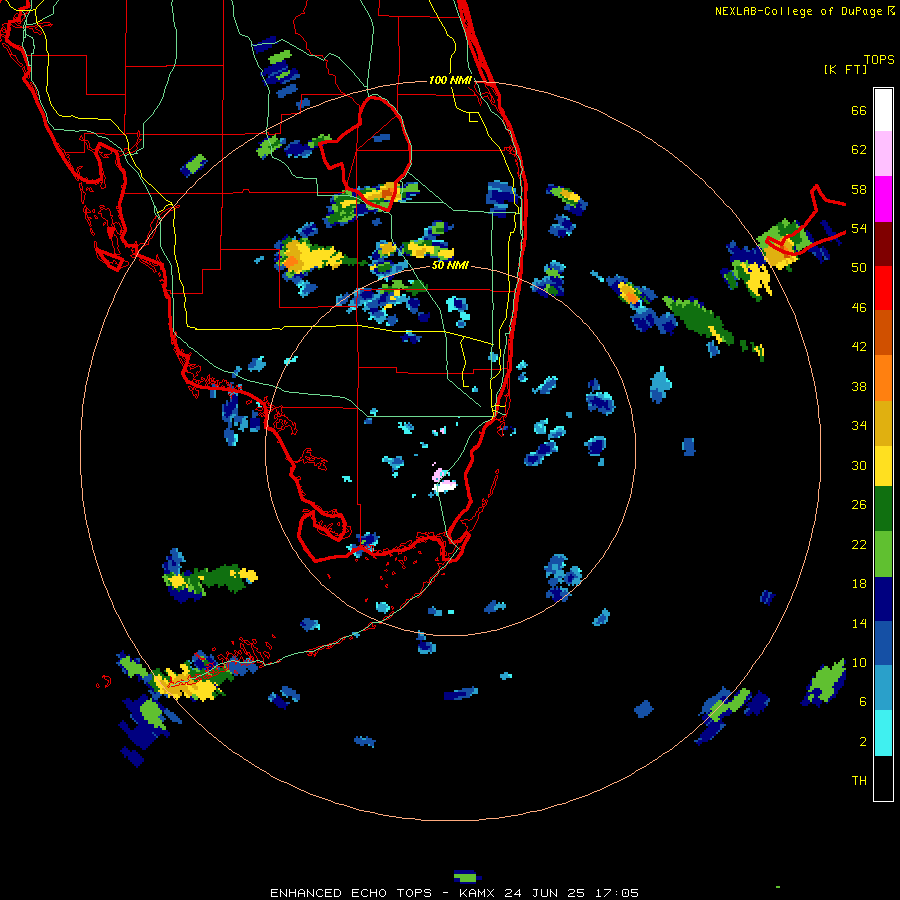Select the '2' scale label

[x=863, y=742]
